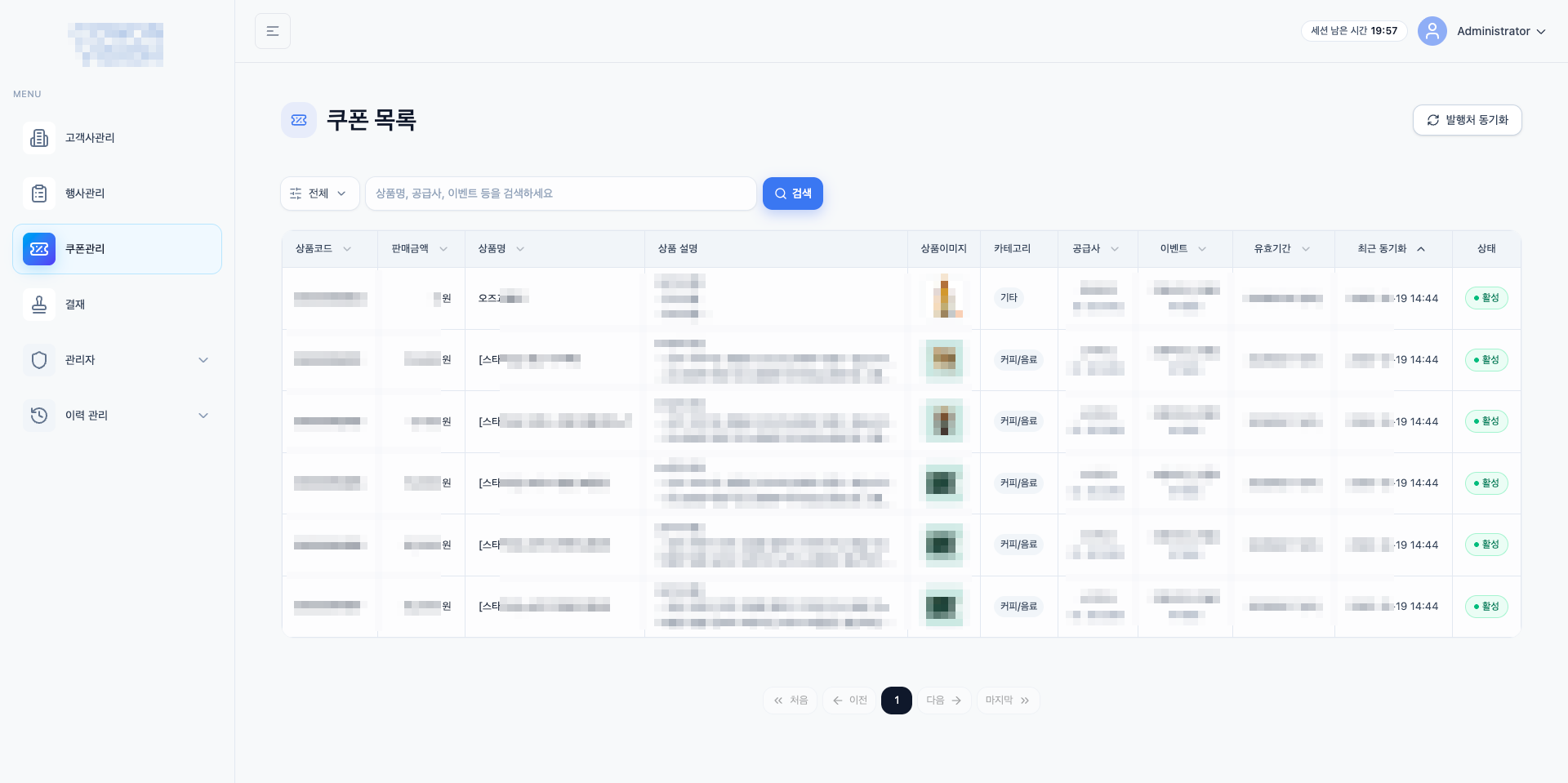Image resolution: width=1568 pixels, height=783 pixels.
Task: Click the 쿠폰관리 ticket icon
Action: [x=39, y=249]
